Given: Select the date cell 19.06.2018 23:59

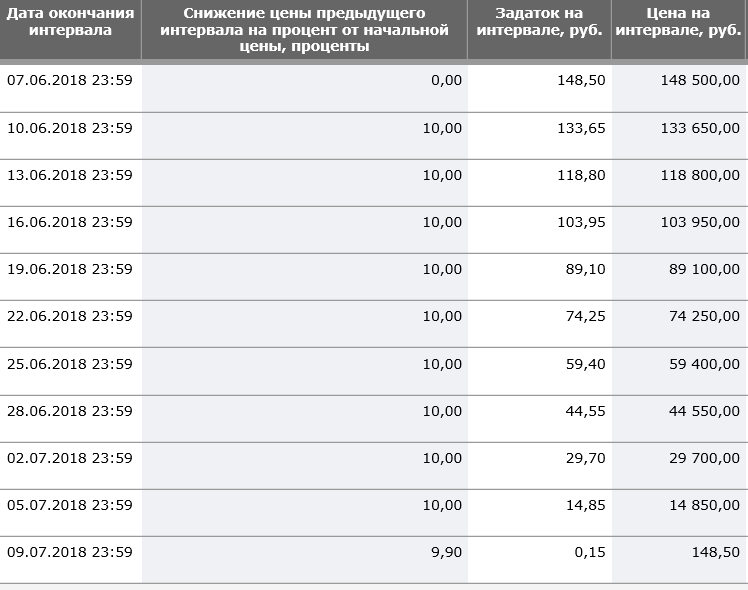Looking at the screenshot, I should [70, 269].
